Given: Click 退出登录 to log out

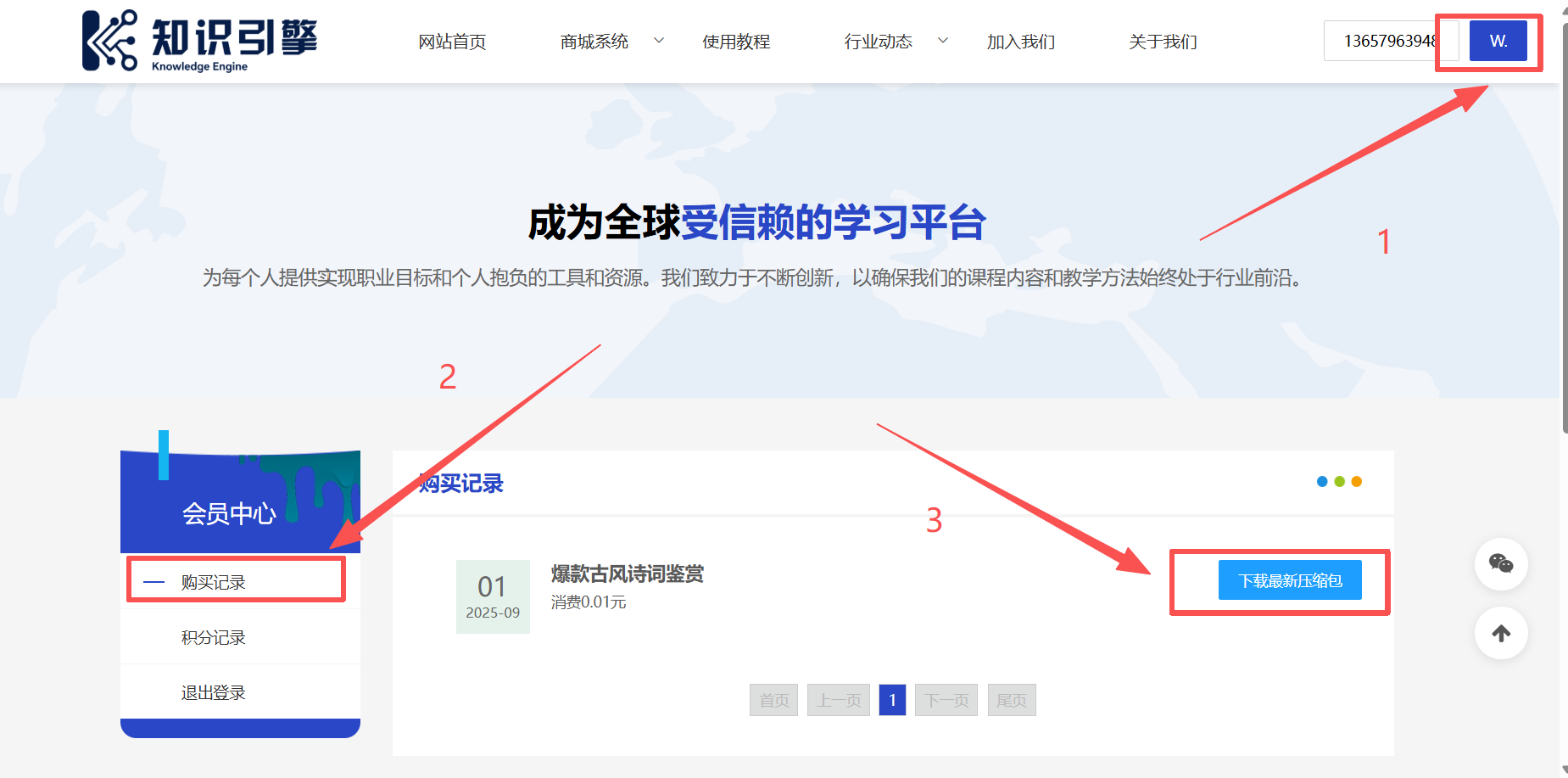Looking at the screenshot, I should click(x=240, y=692).
